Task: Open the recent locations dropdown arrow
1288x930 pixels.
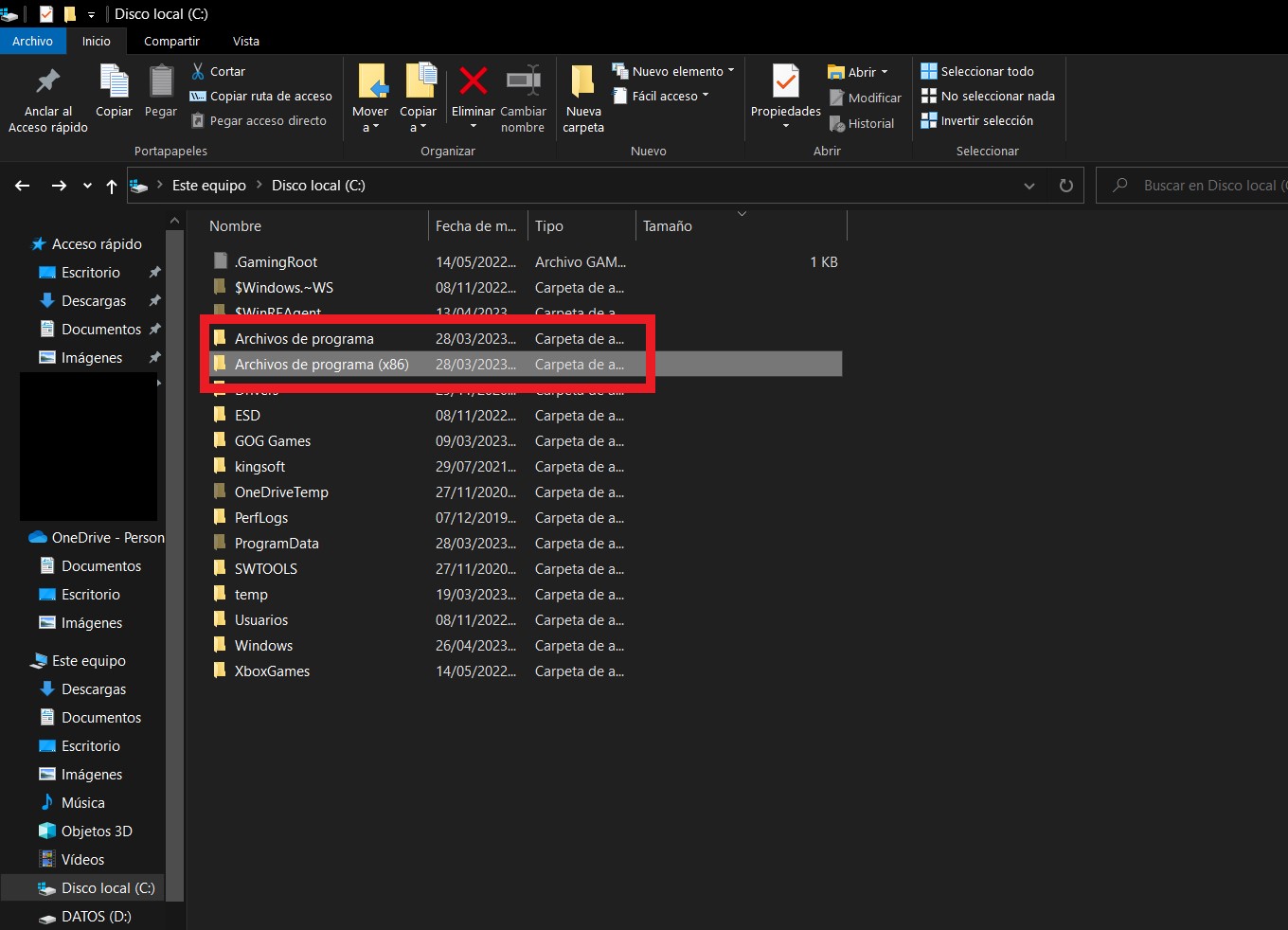Action: point(87,186)
